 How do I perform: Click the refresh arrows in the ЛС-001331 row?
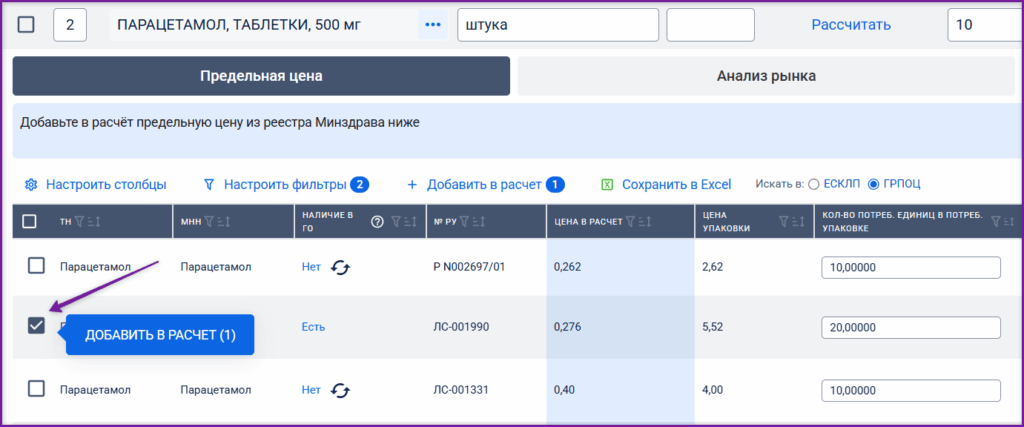click(340, 390)
